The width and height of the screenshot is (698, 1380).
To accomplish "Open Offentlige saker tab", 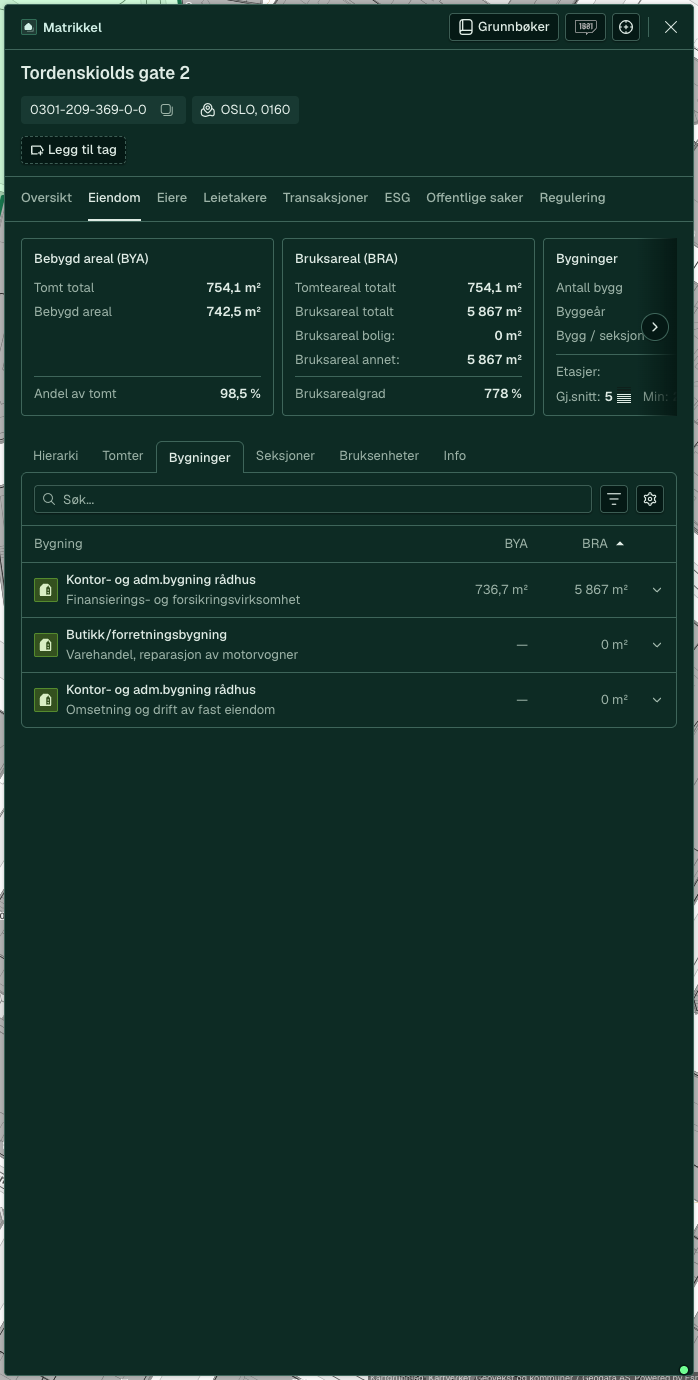I will click(474, 198).
